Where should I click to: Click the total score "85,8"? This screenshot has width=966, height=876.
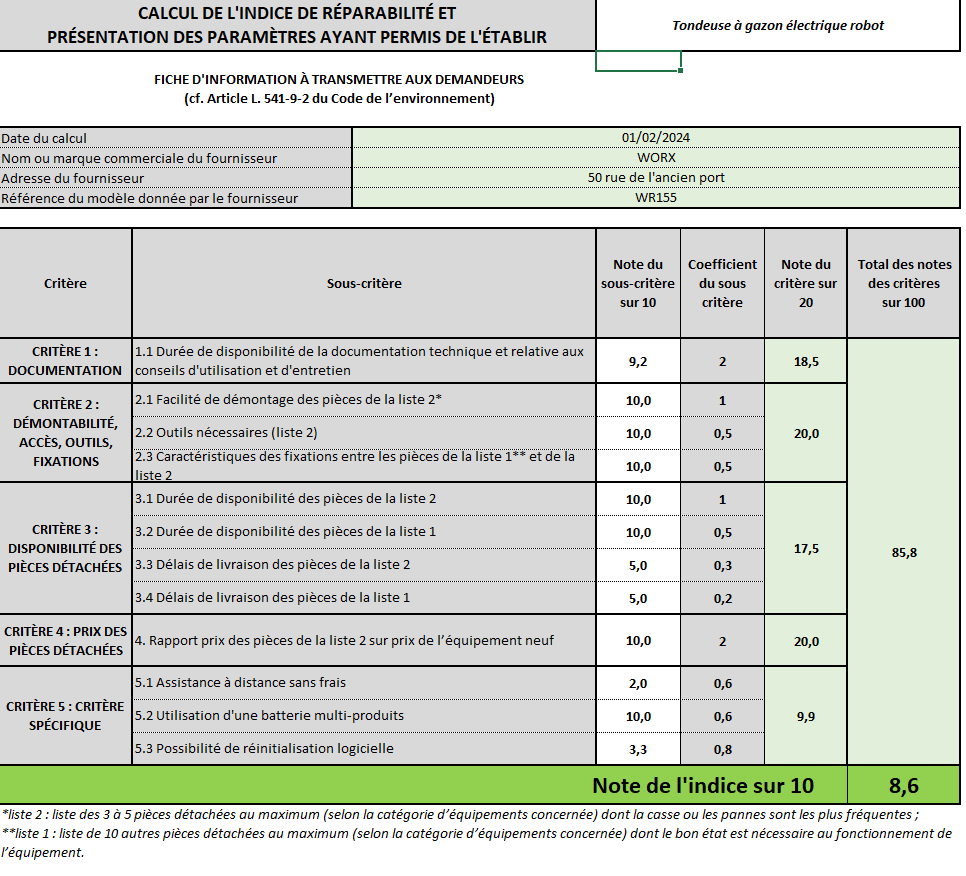[x=904, y=552]
